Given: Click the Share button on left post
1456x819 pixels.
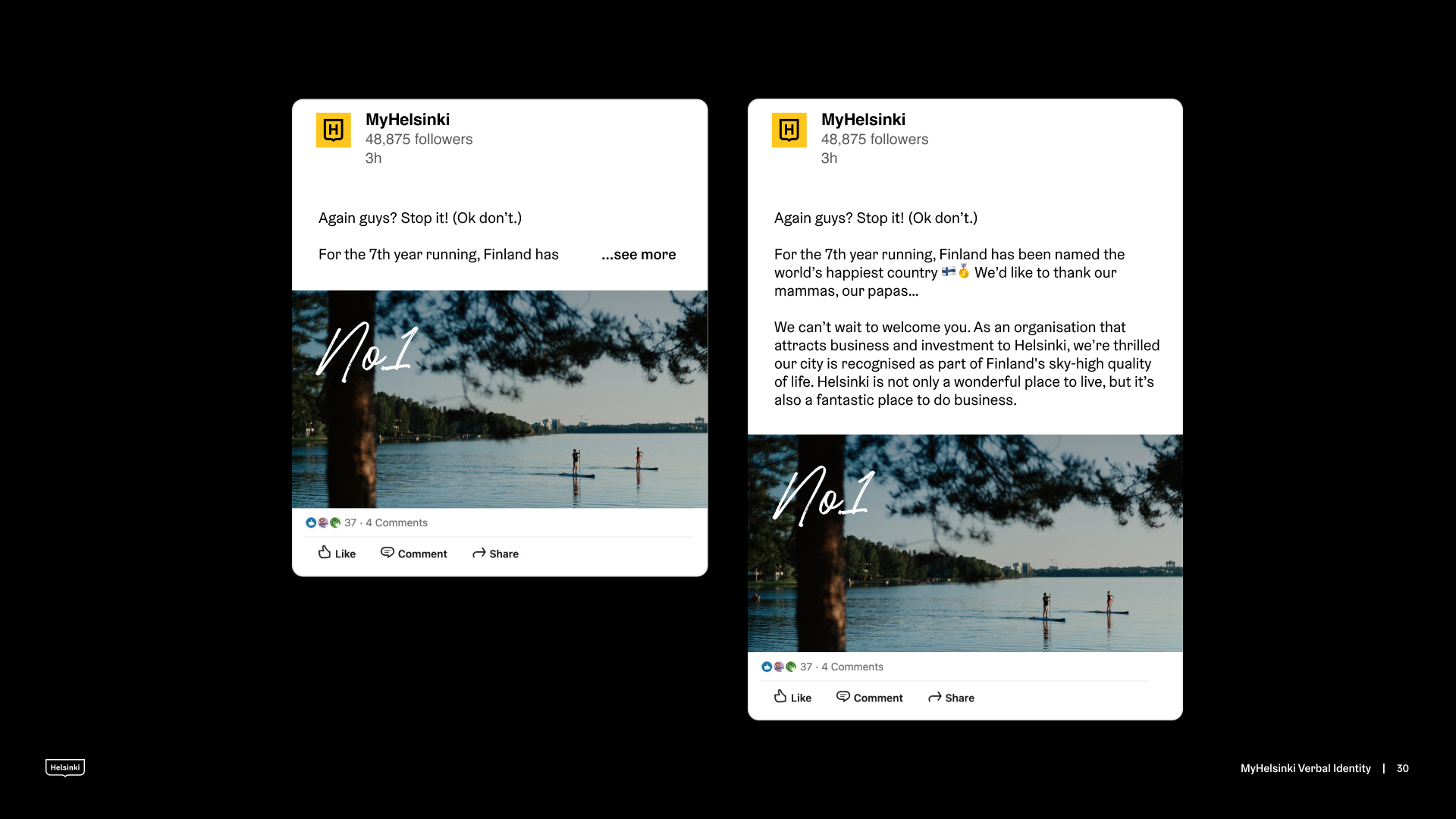Looking at the screenshot, I should click(495, 553).
